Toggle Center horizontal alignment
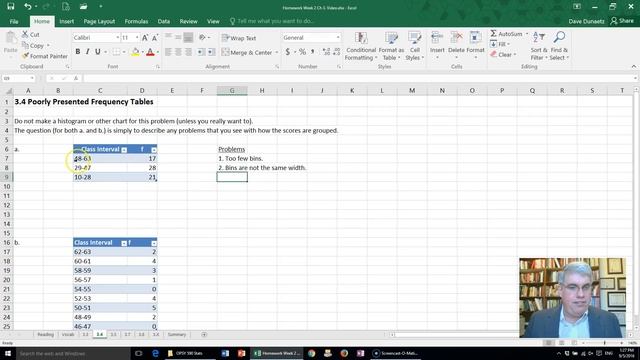The height and width of the screenshot is (360, 640). 178,52
